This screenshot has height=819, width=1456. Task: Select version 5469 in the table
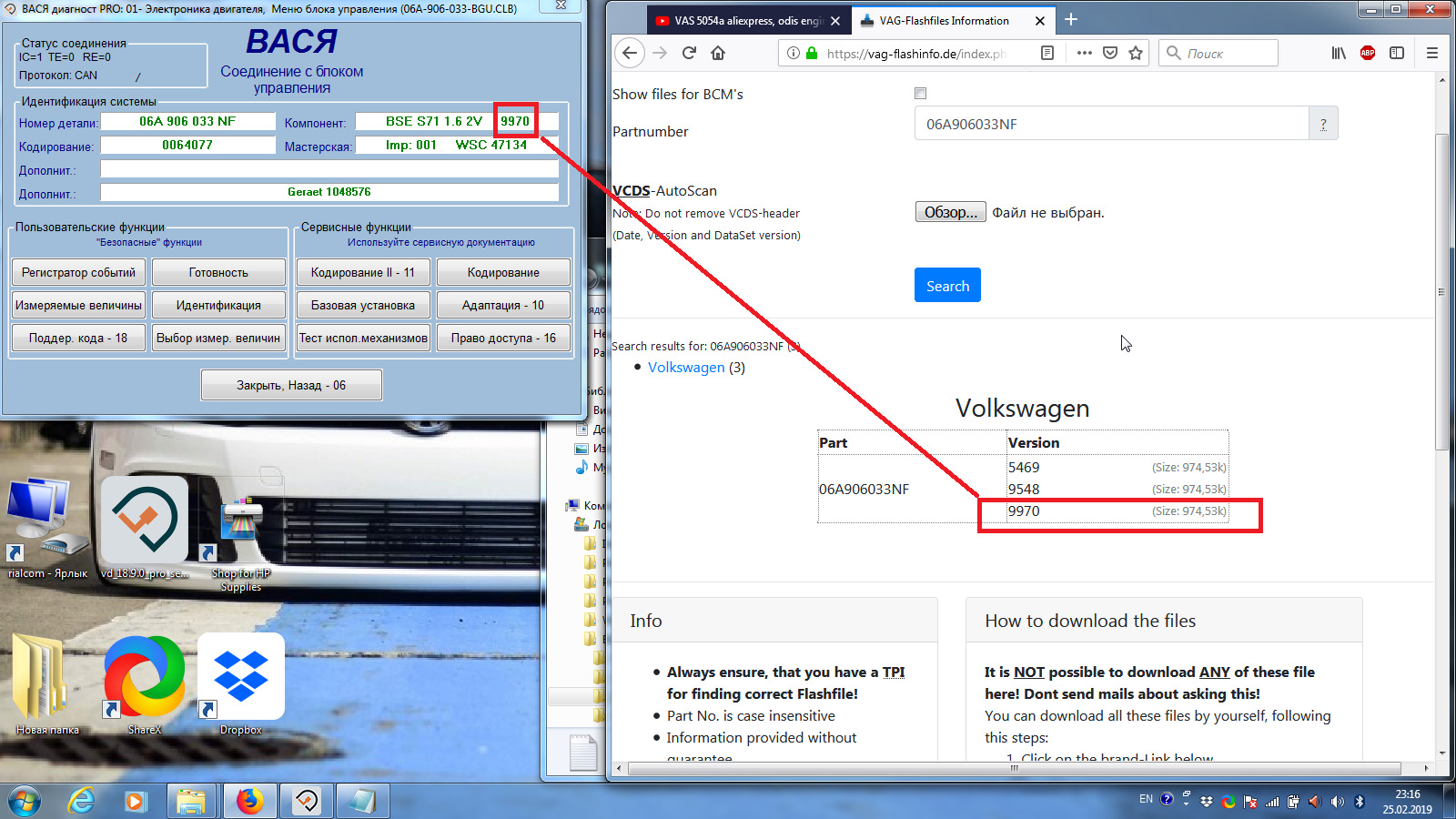[x=1024, y=468]
